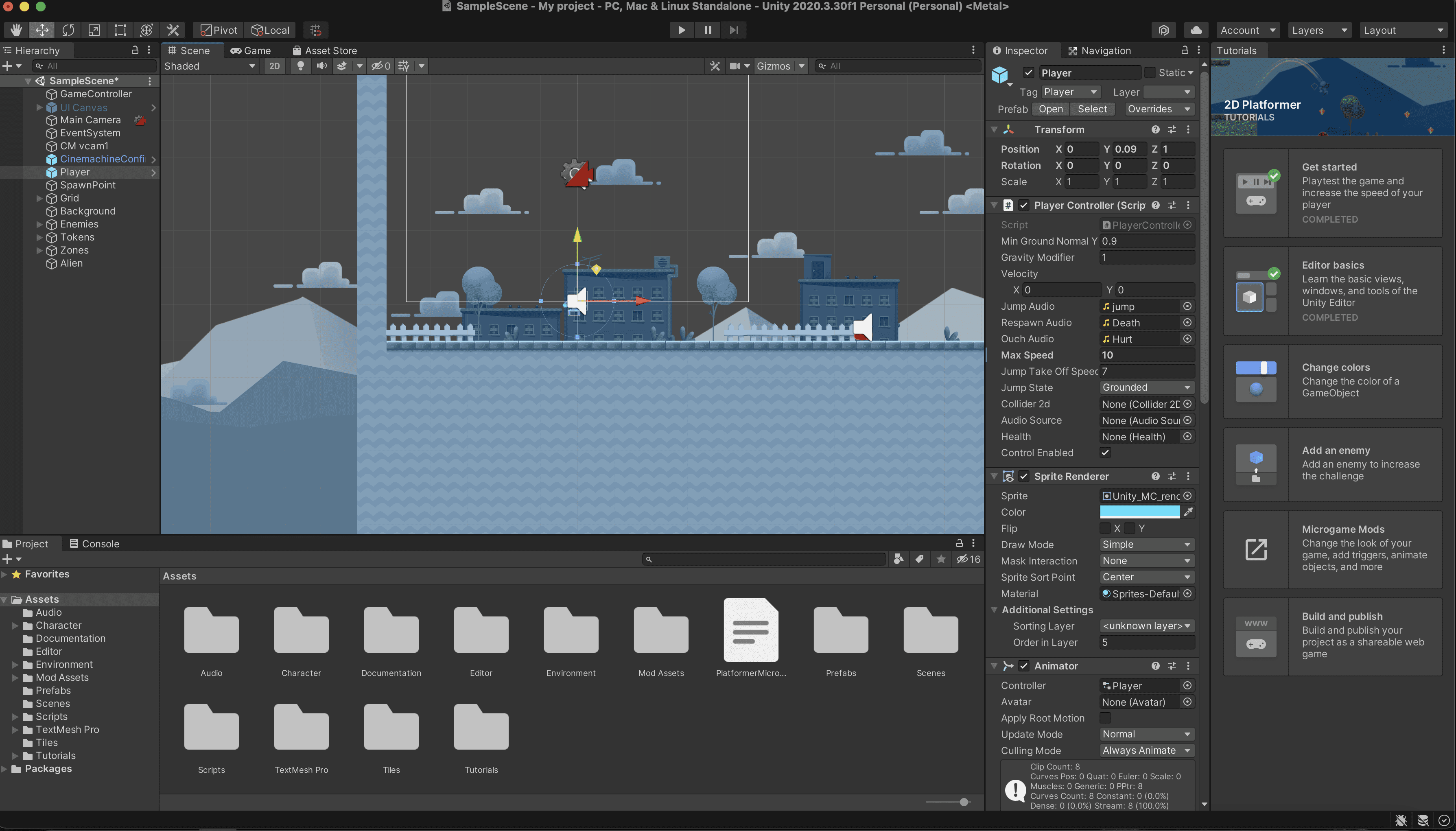Select the Rotate tool
The image size is (1456, 831).
68,30
